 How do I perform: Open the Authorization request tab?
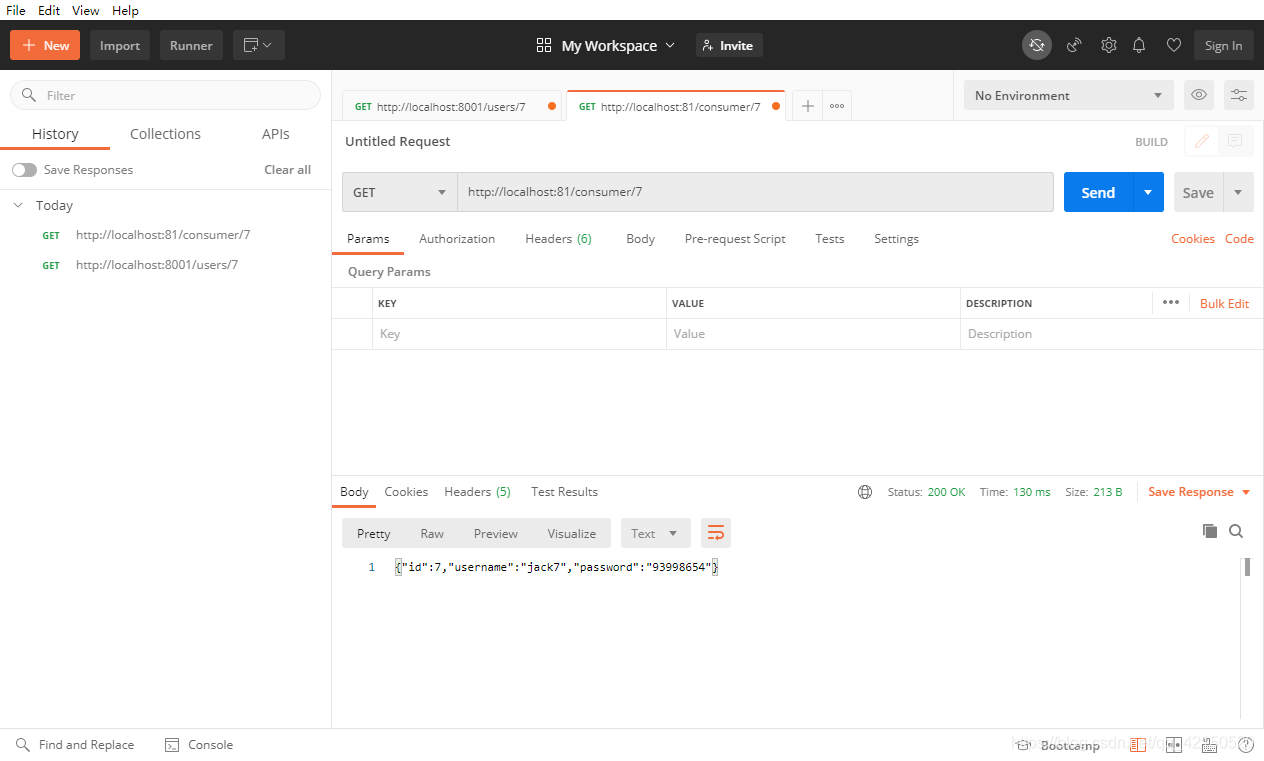[457, 239]
